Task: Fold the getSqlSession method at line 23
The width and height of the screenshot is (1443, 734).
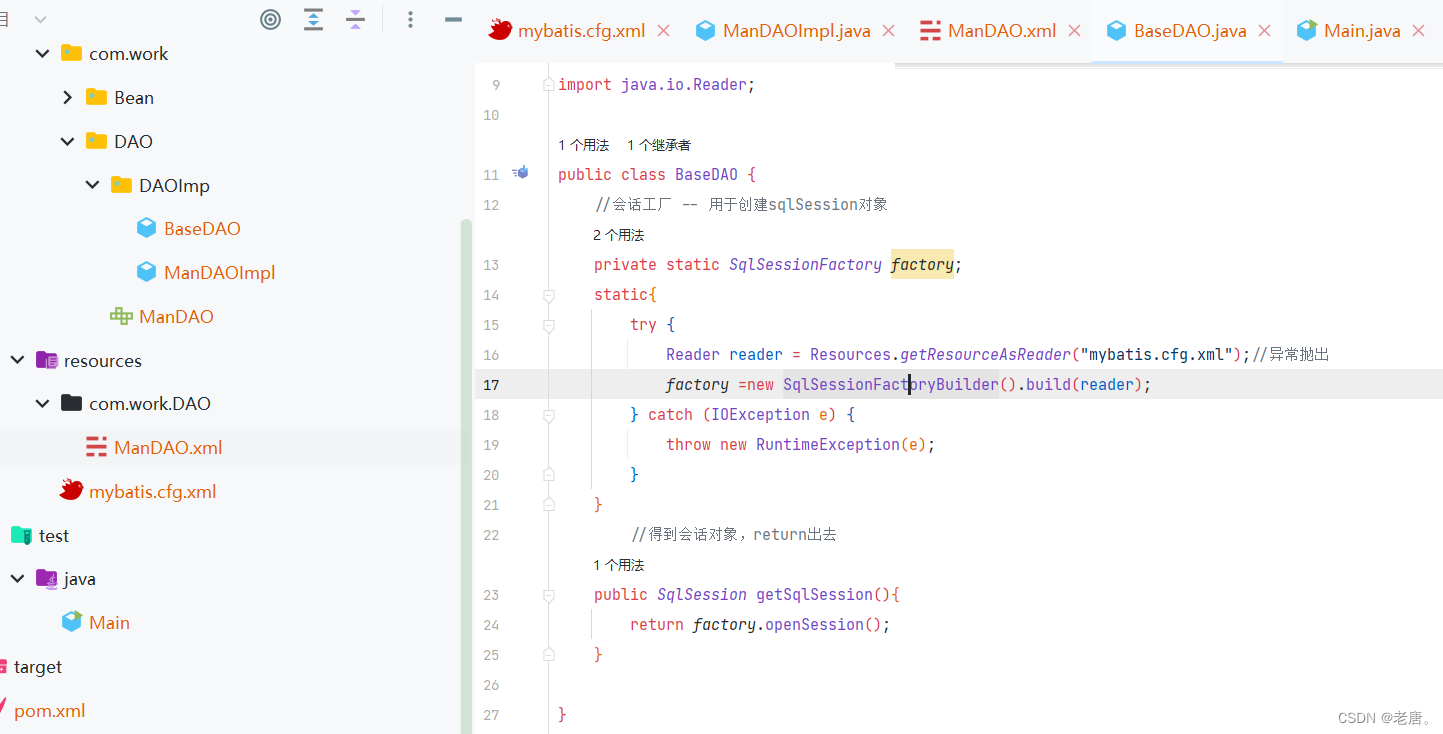Action: [548, 595]
